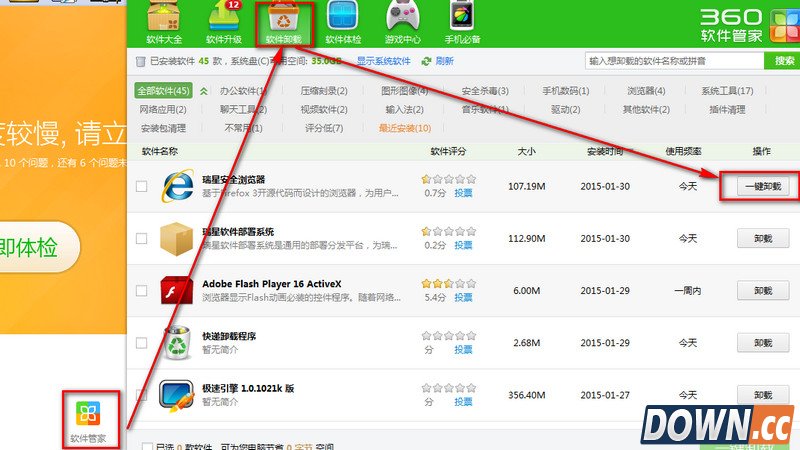The height and width of the screenshot is (450, 800).
Task: Select the 软件卸载 recycle bin icon
Action: click(283, 23)
